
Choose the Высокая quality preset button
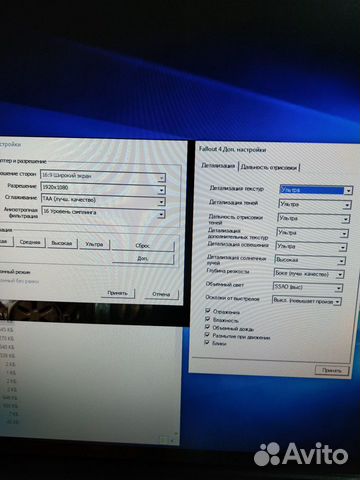(61, 243)
